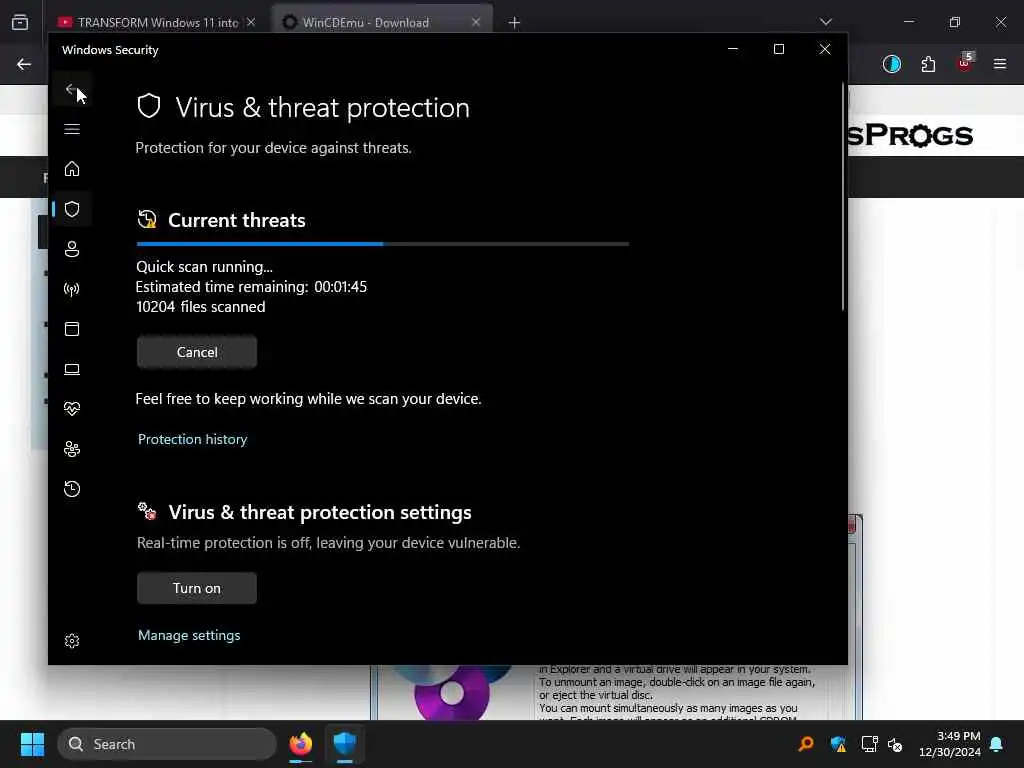Turn on real-time protection
Image resolution: width=1024 pixels, height=768 pixels.
tap(197, 588)
